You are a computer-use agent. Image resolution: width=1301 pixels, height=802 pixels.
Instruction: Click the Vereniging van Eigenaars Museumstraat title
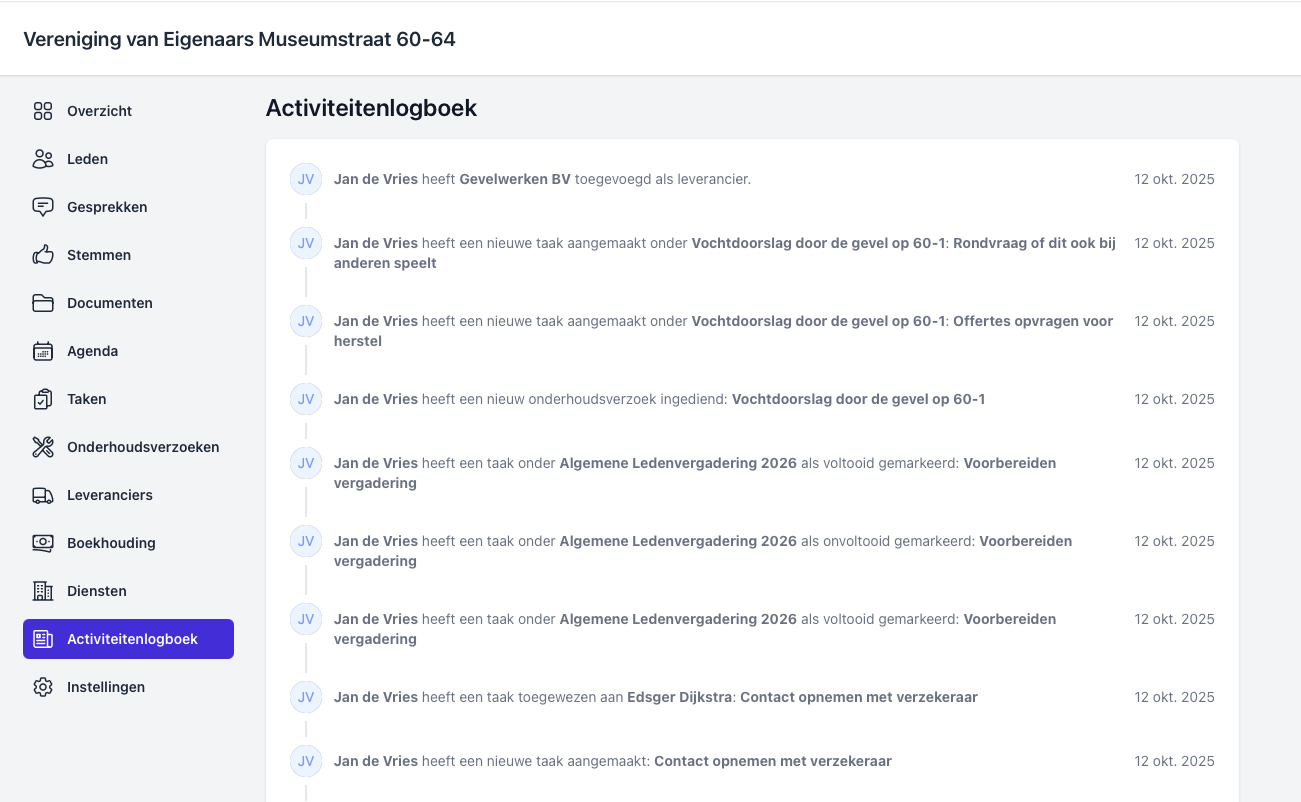(x=239, y=39)
